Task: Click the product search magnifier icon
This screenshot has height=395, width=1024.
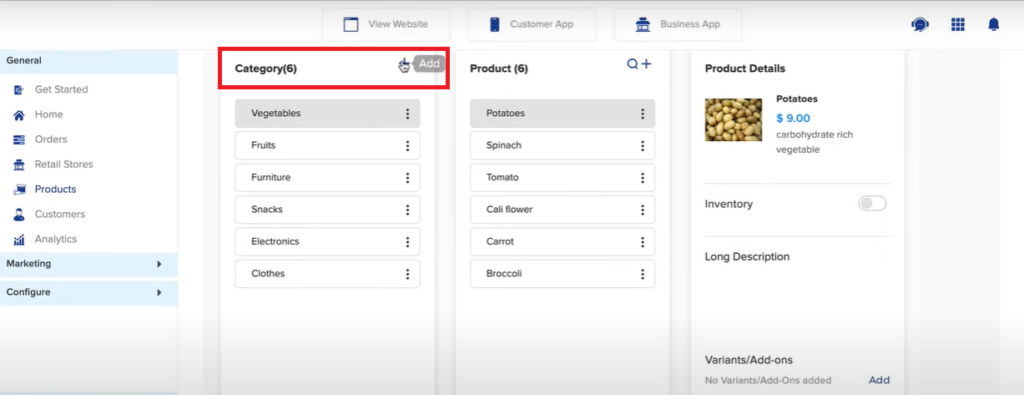Action: tap(632, 64)
